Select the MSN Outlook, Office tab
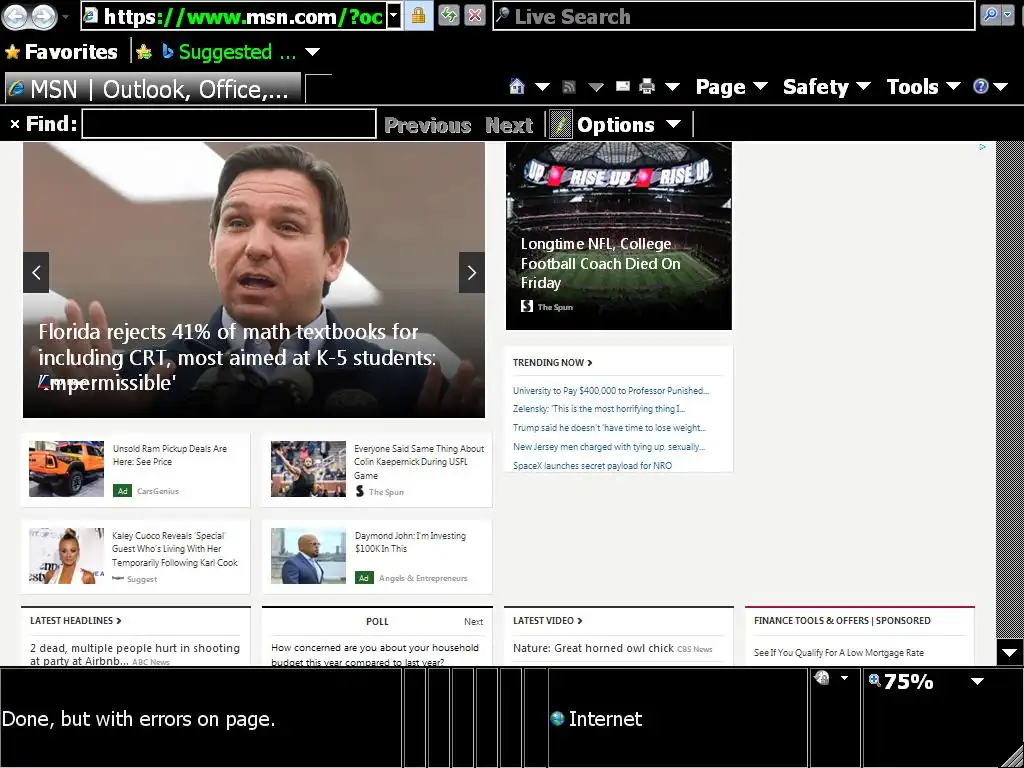Image resolution: width=1024 pixels, height=768 pixels. [153, 89]
